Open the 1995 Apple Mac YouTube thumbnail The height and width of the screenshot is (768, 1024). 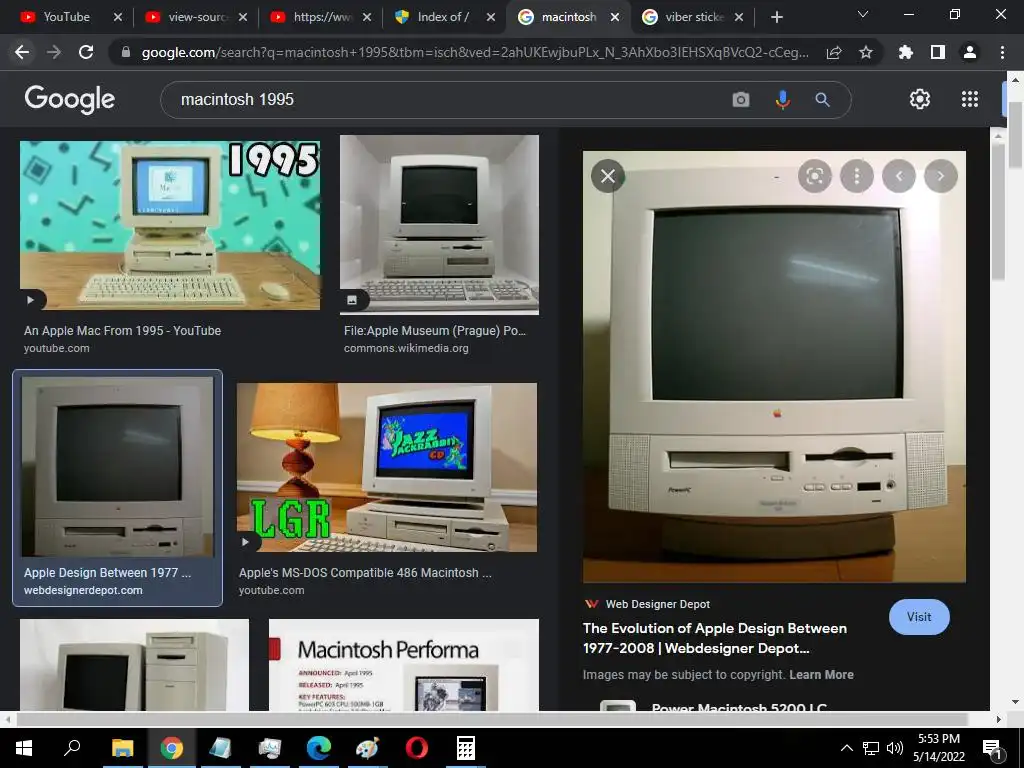point(170,225)
